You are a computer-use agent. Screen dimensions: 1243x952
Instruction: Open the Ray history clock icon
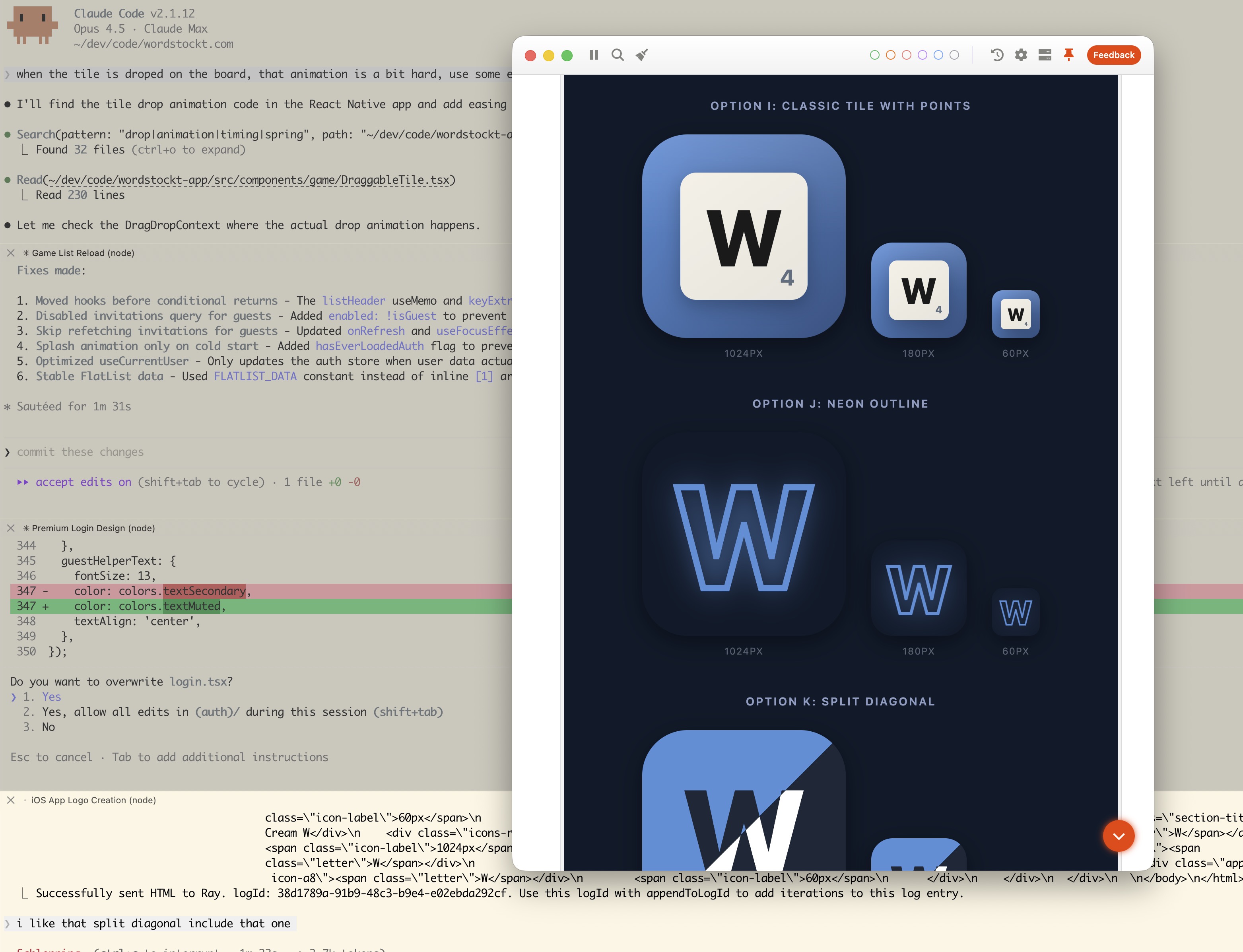(996, 55)
